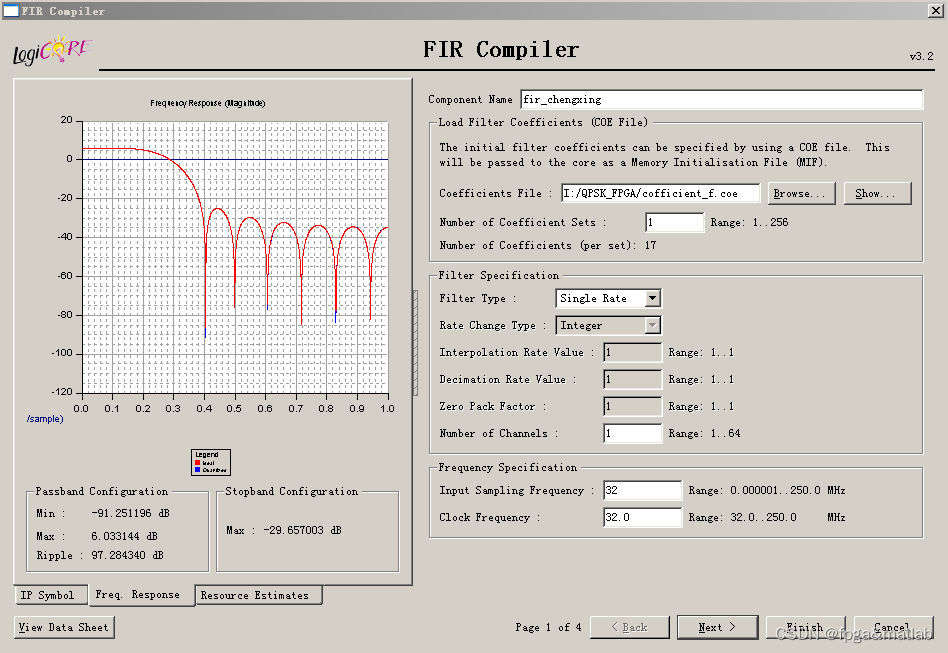This screenshot has height=653, width=948.
Task: Click the v3.2 version label
Action: coord(921,56)
